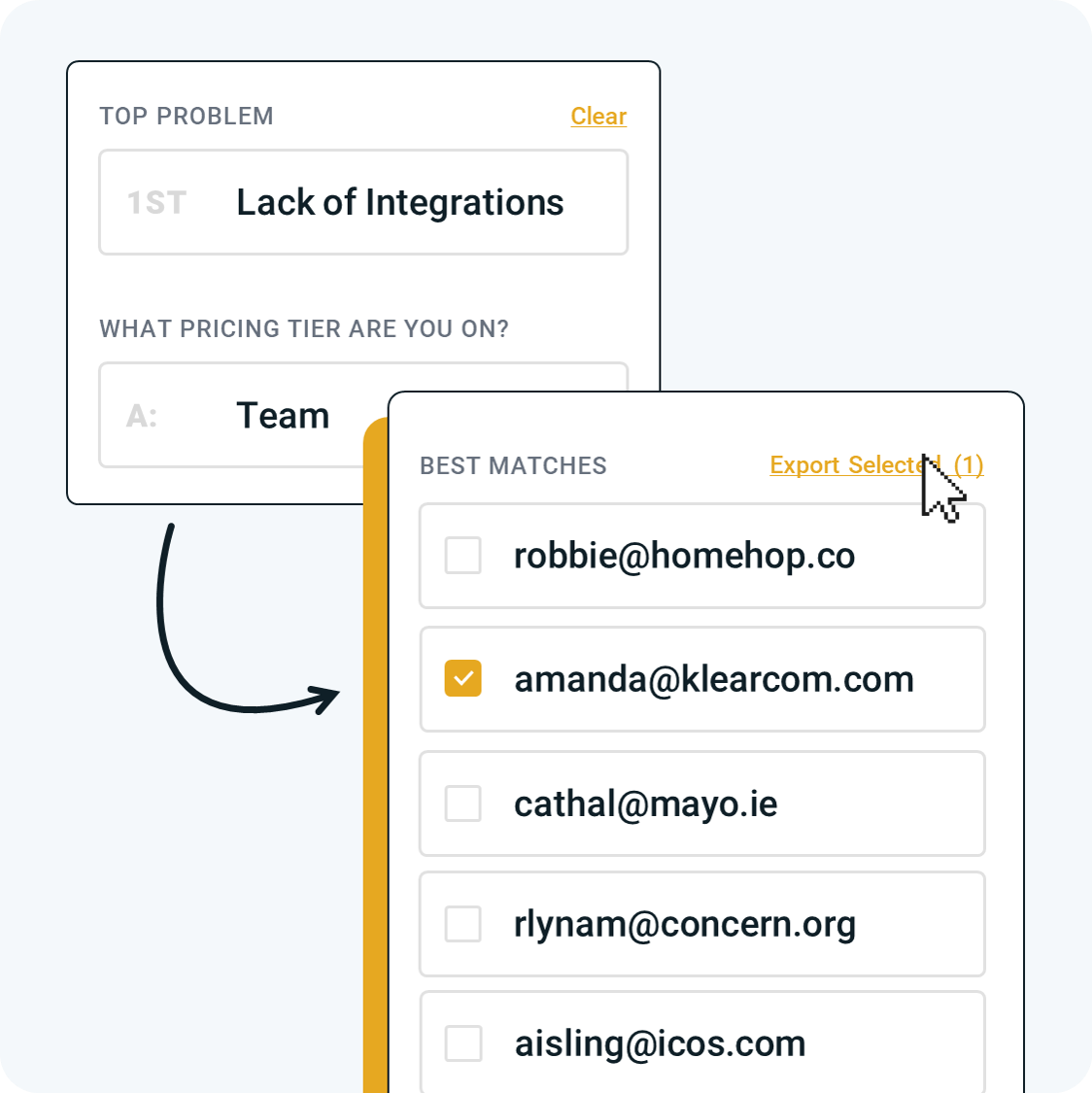Click the cathal@mayo.ie email text
1092x1093 pixels.
pos(646,804)
